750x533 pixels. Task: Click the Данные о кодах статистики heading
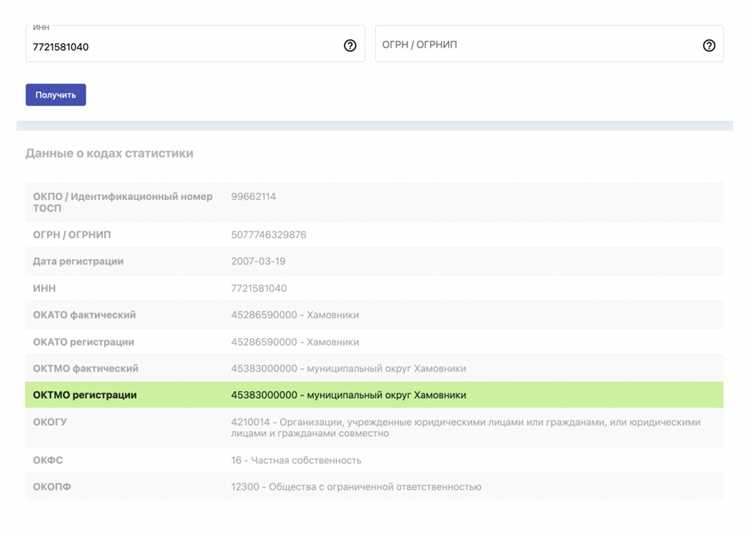[x=109, y=154]
